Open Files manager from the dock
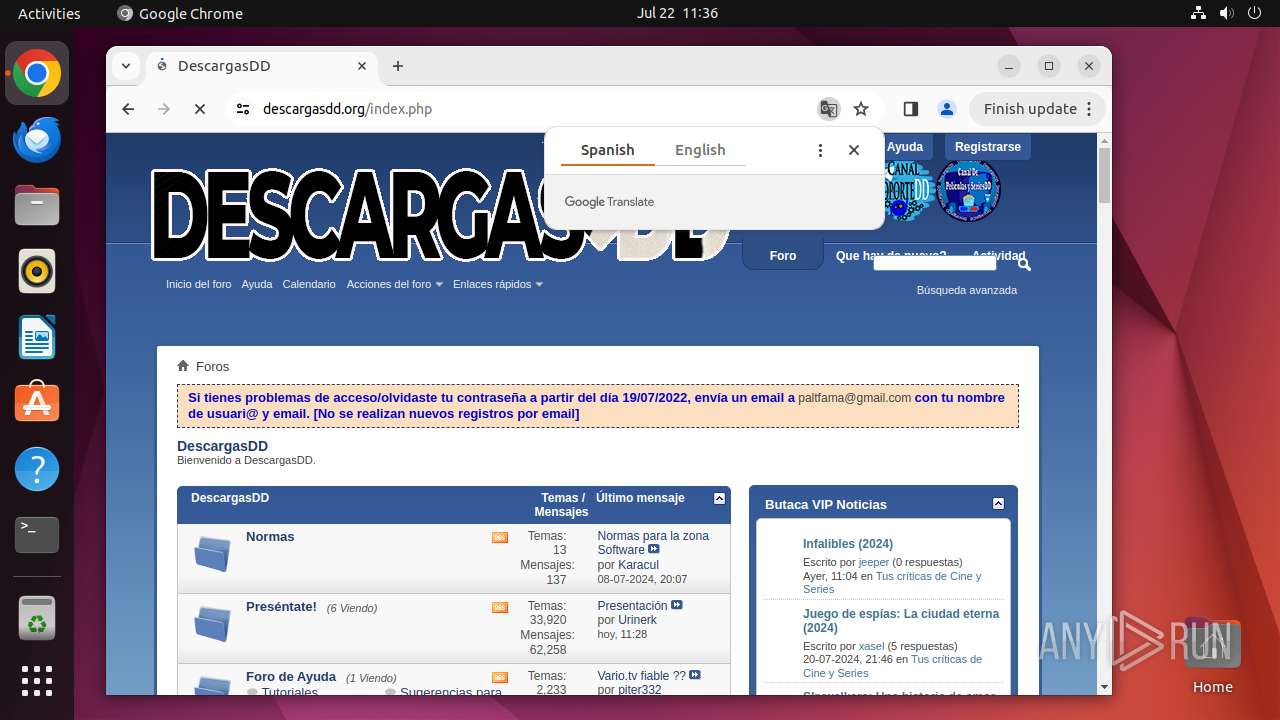Screen dimensions: 1280x720 click(x=37, y=205)
